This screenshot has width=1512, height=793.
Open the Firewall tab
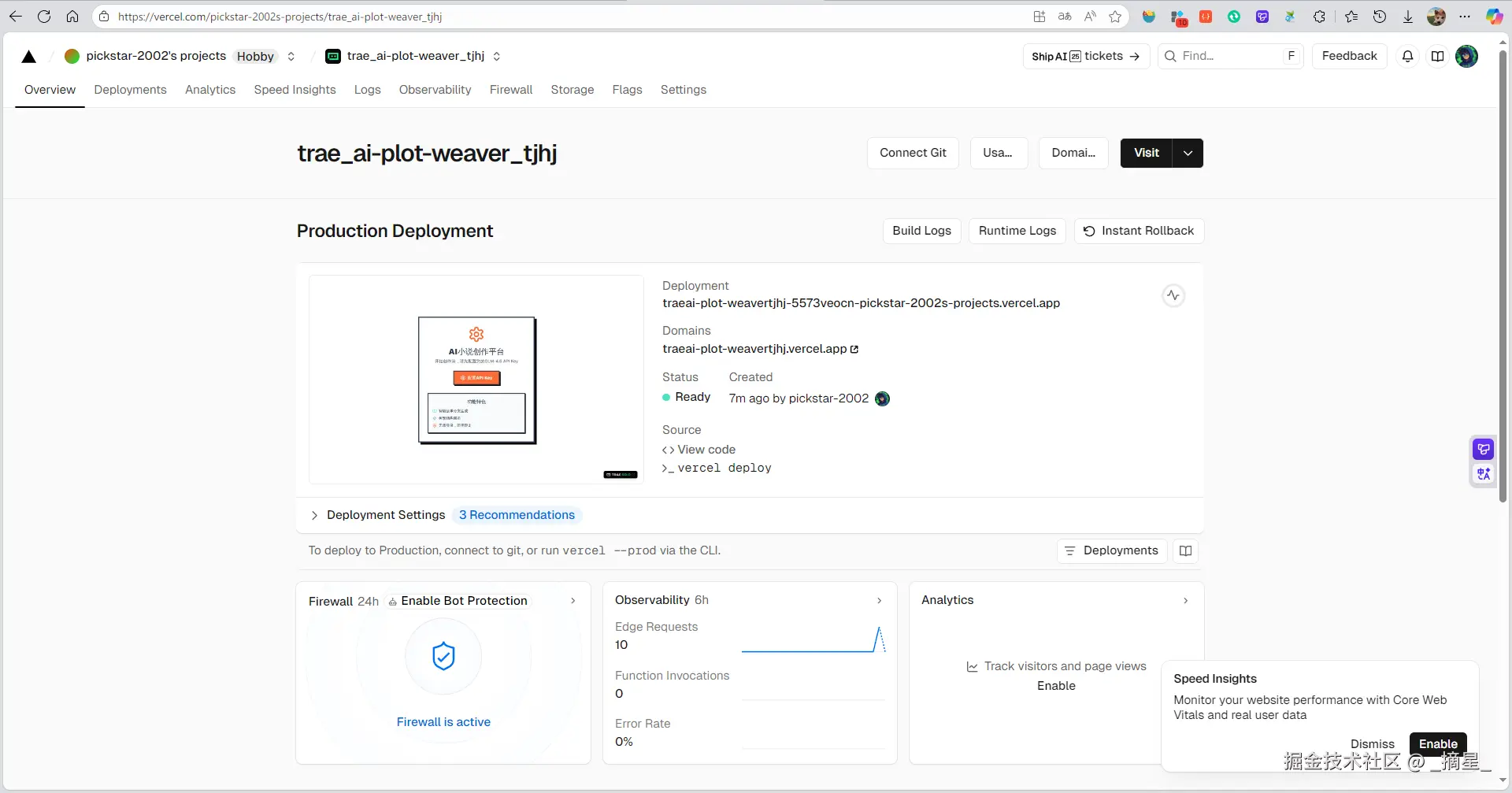click(x=511, y=90)
